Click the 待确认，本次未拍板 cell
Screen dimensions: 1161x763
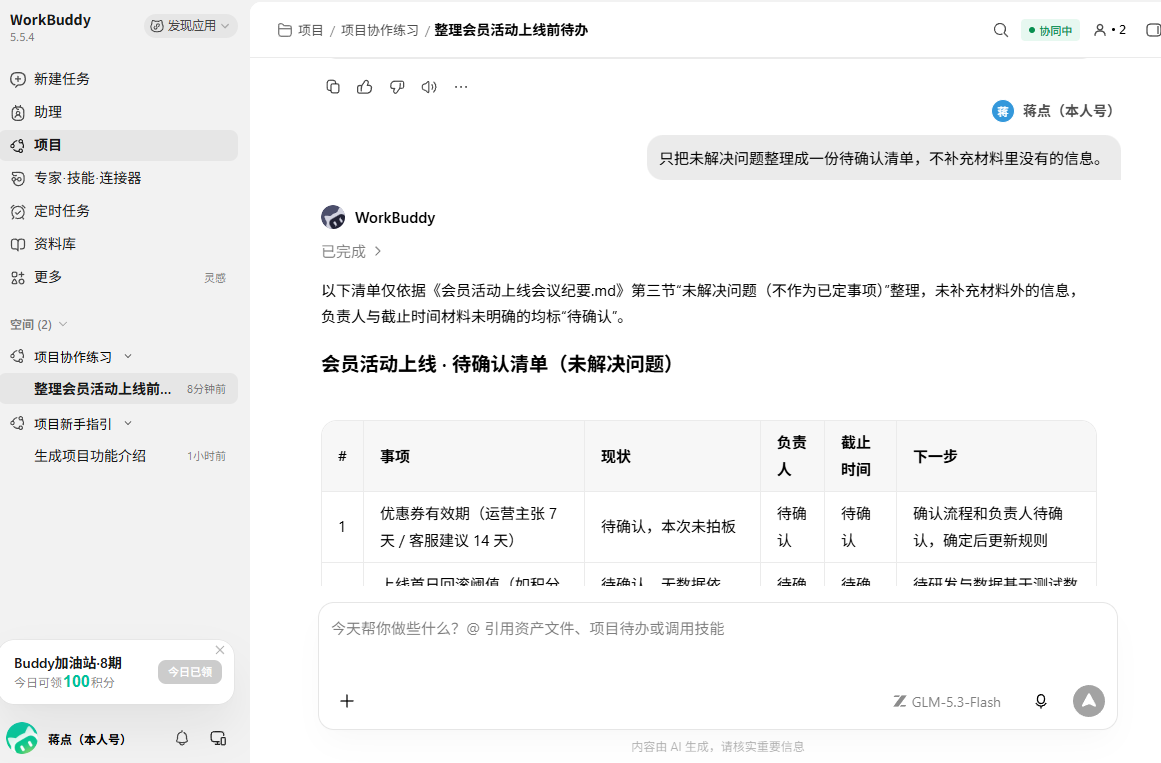672,527
